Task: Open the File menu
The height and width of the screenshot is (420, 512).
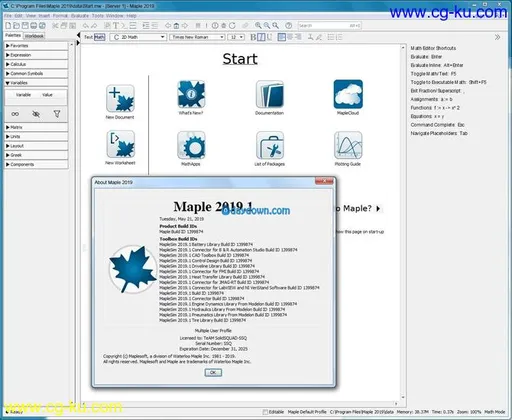Action: click(x=8, y=16)
